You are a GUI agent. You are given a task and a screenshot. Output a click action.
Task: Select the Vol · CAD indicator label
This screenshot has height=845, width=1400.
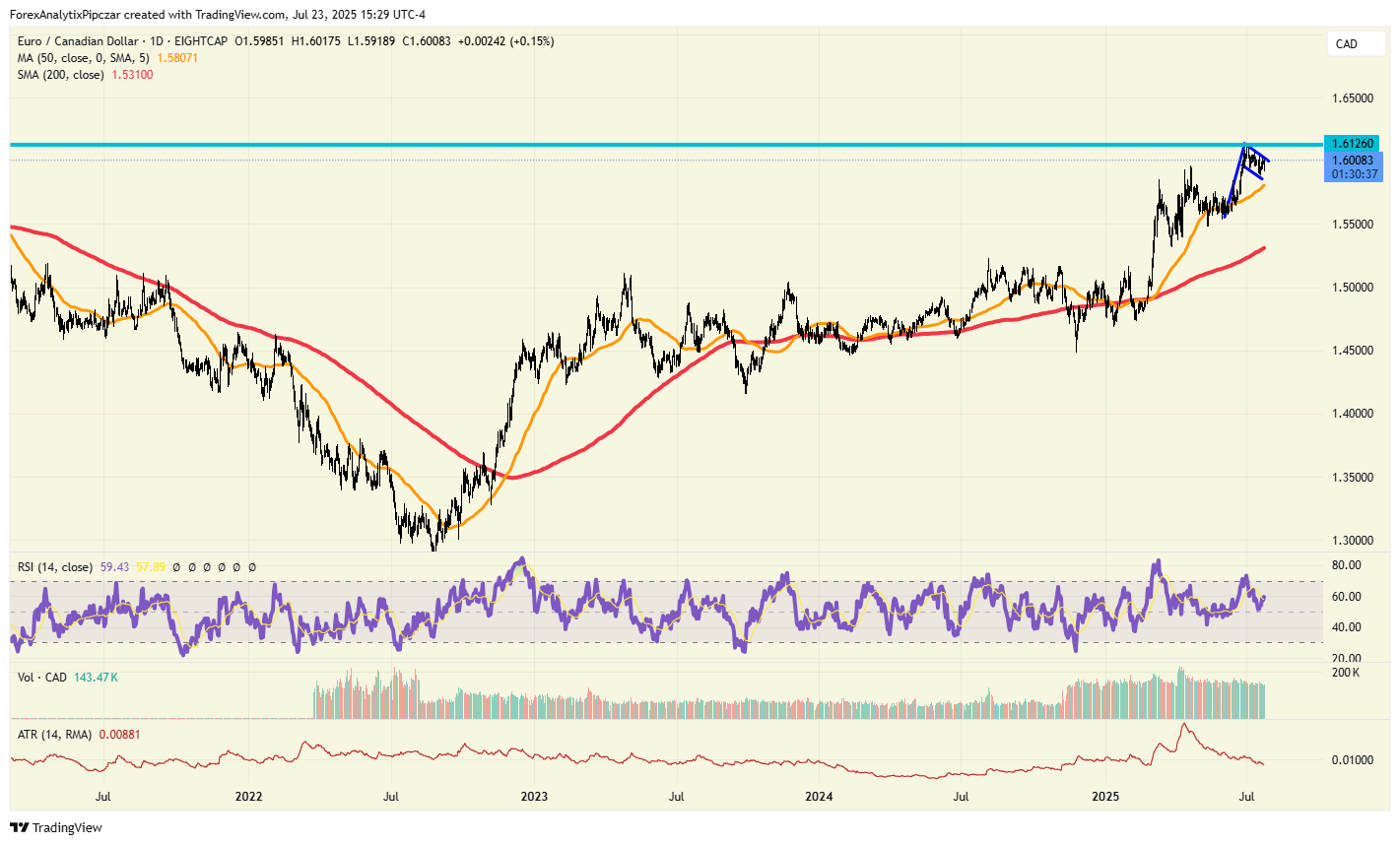pos(42,678)
